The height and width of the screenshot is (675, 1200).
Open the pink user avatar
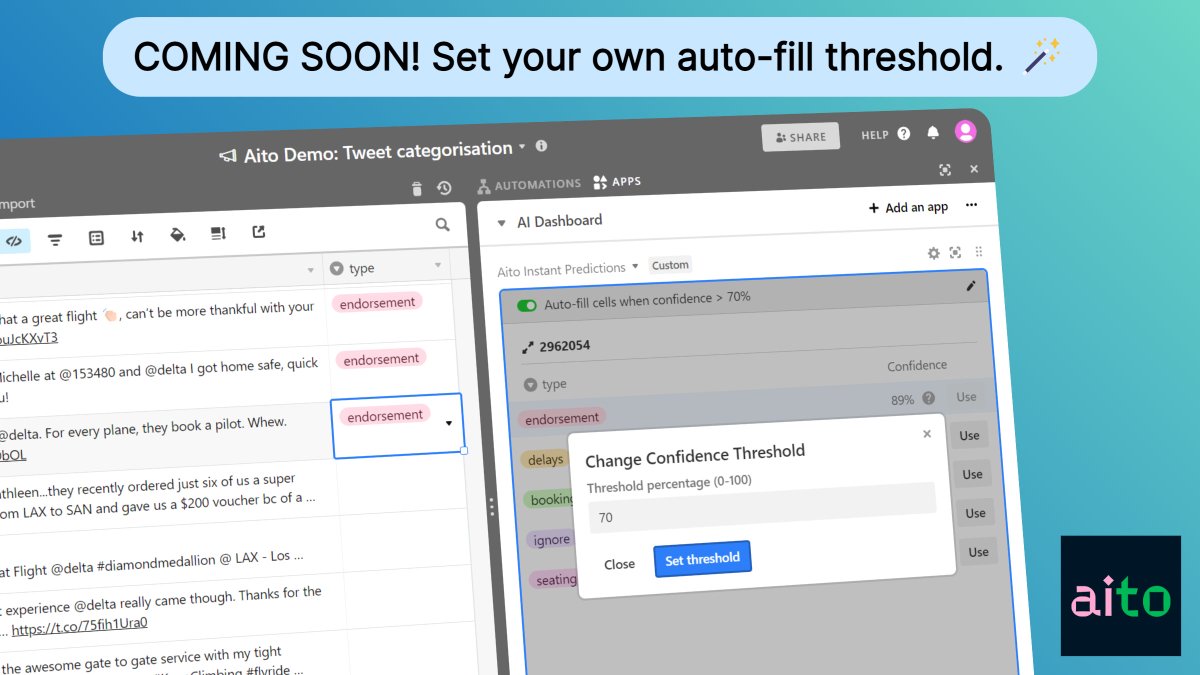(x=965, y=131)
